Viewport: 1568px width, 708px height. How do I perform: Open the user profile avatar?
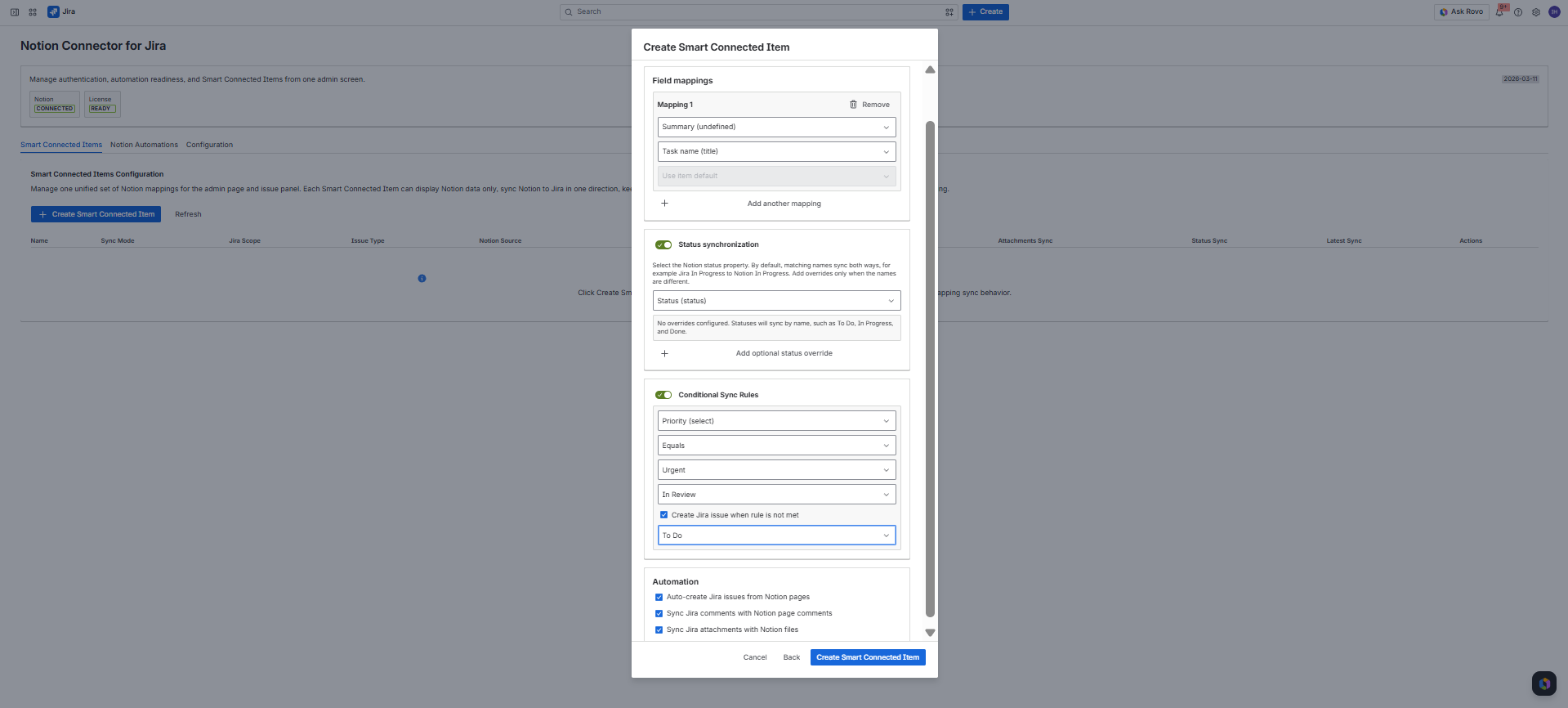1554,11
